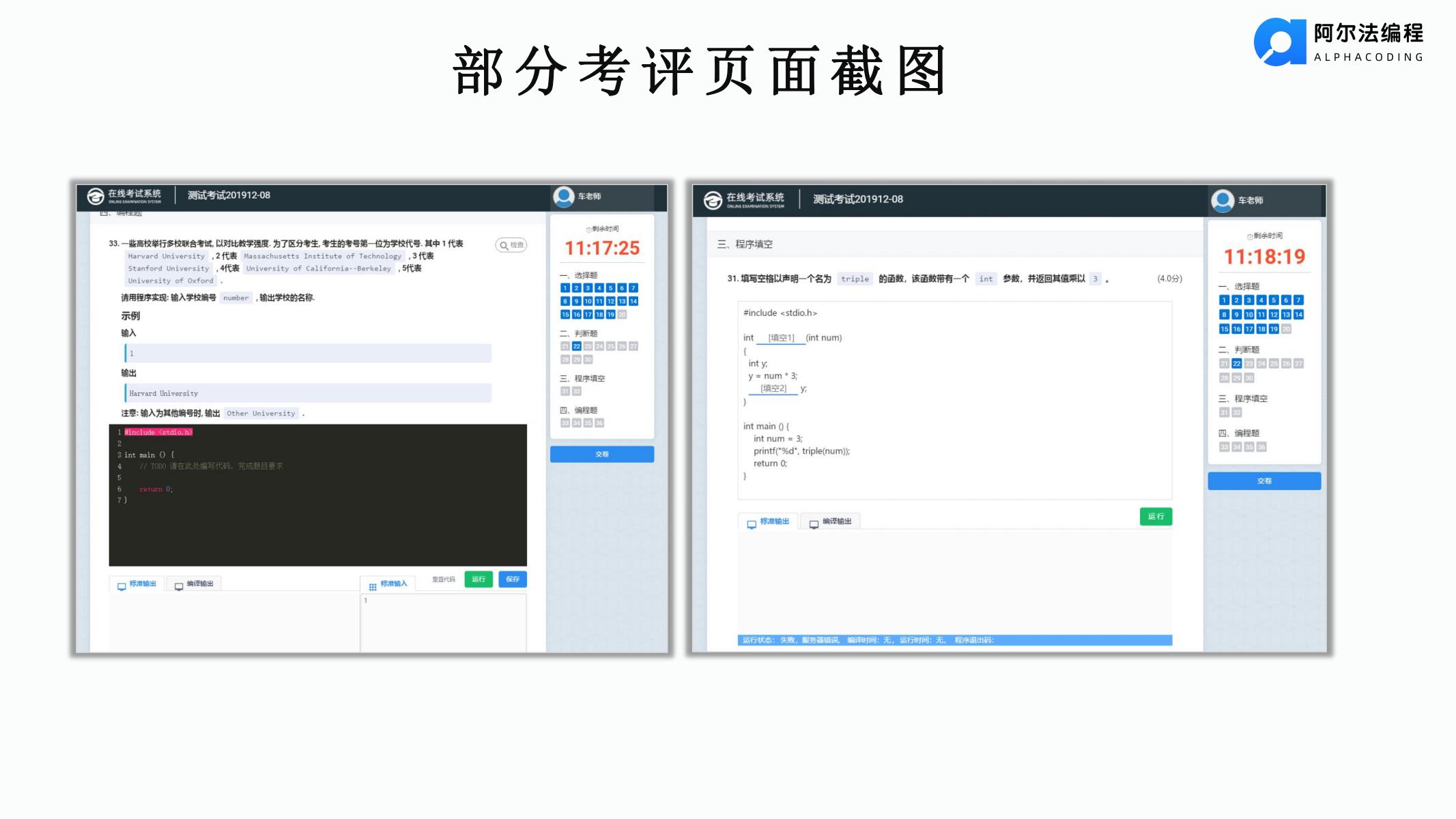This screenshot has width=1456, height=819.
Task: Jump to question 1 in left screenshot
Action: coord(565,288)
